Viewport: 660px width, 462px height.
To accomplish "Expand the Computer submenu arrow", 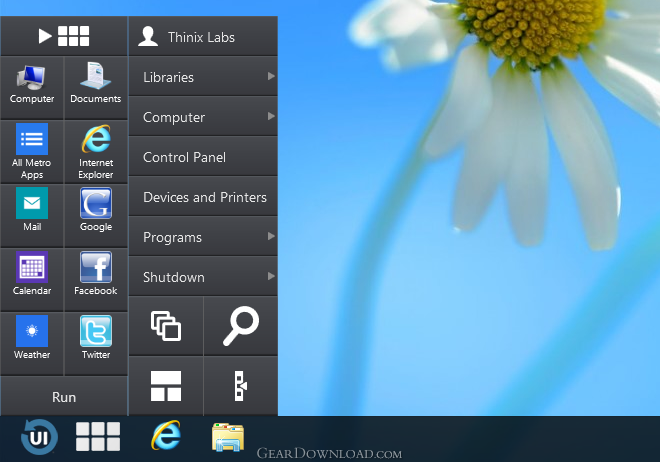I will coord(271,116).
